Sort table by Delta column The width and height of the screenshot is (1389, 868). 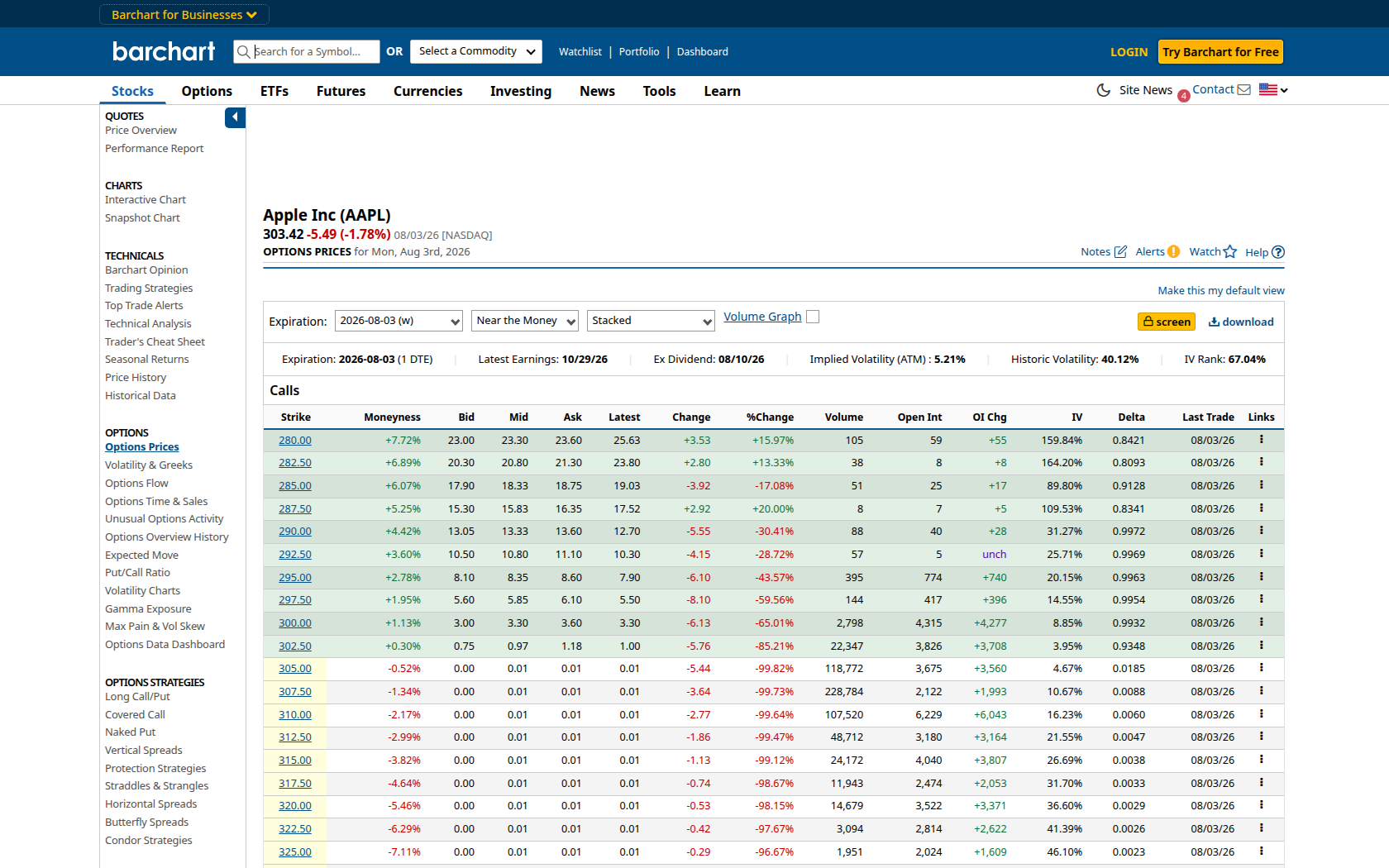coord(1131,417)
